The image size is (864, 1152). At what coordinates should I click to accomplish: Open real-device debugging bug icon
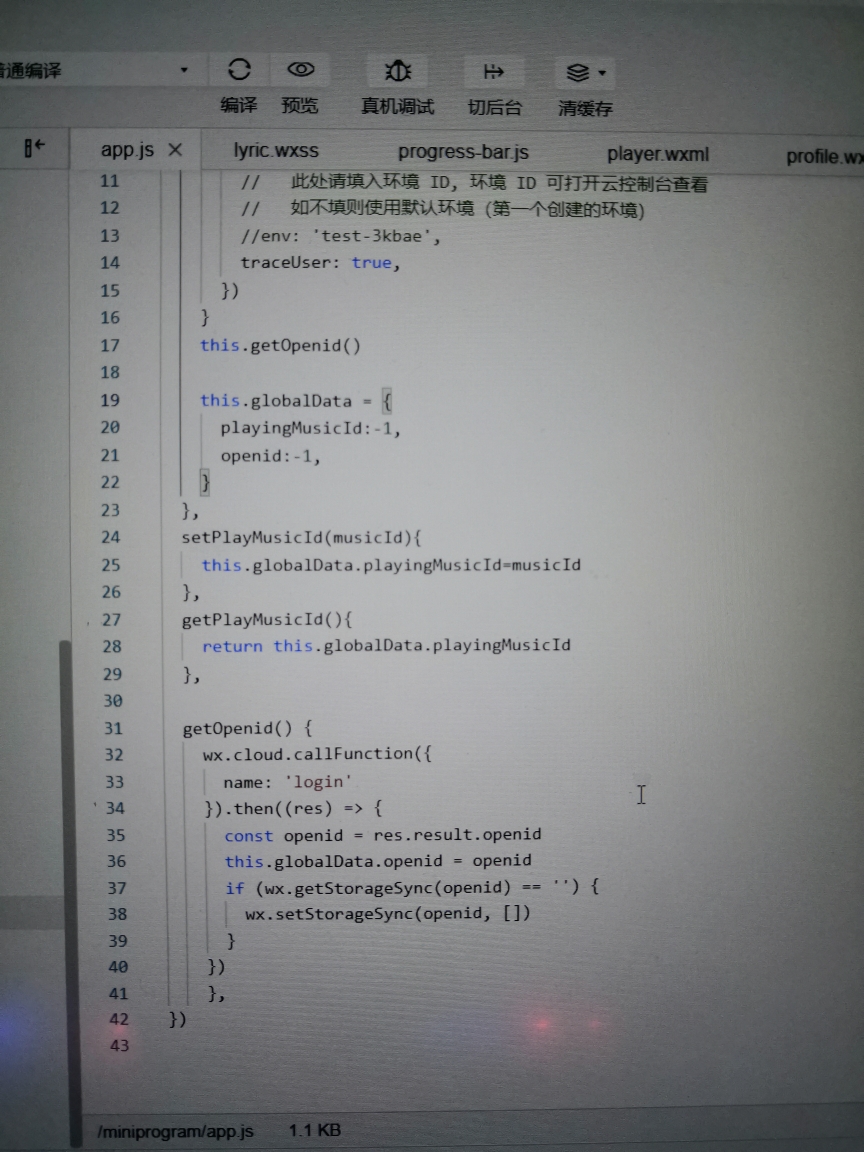click(x=397, y=71)
